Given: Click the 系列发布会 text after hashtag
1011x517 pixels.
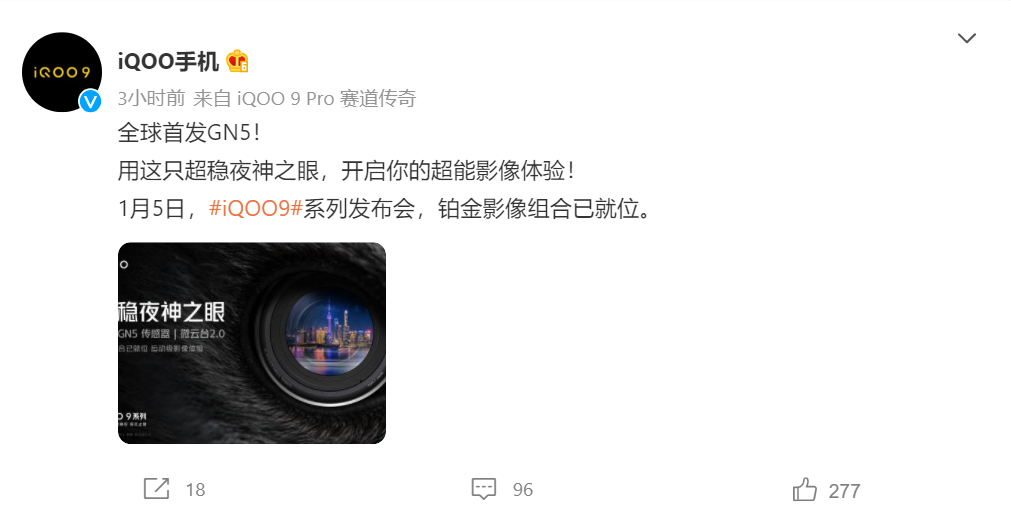Looking at the screenshot, I should point(358,209).
